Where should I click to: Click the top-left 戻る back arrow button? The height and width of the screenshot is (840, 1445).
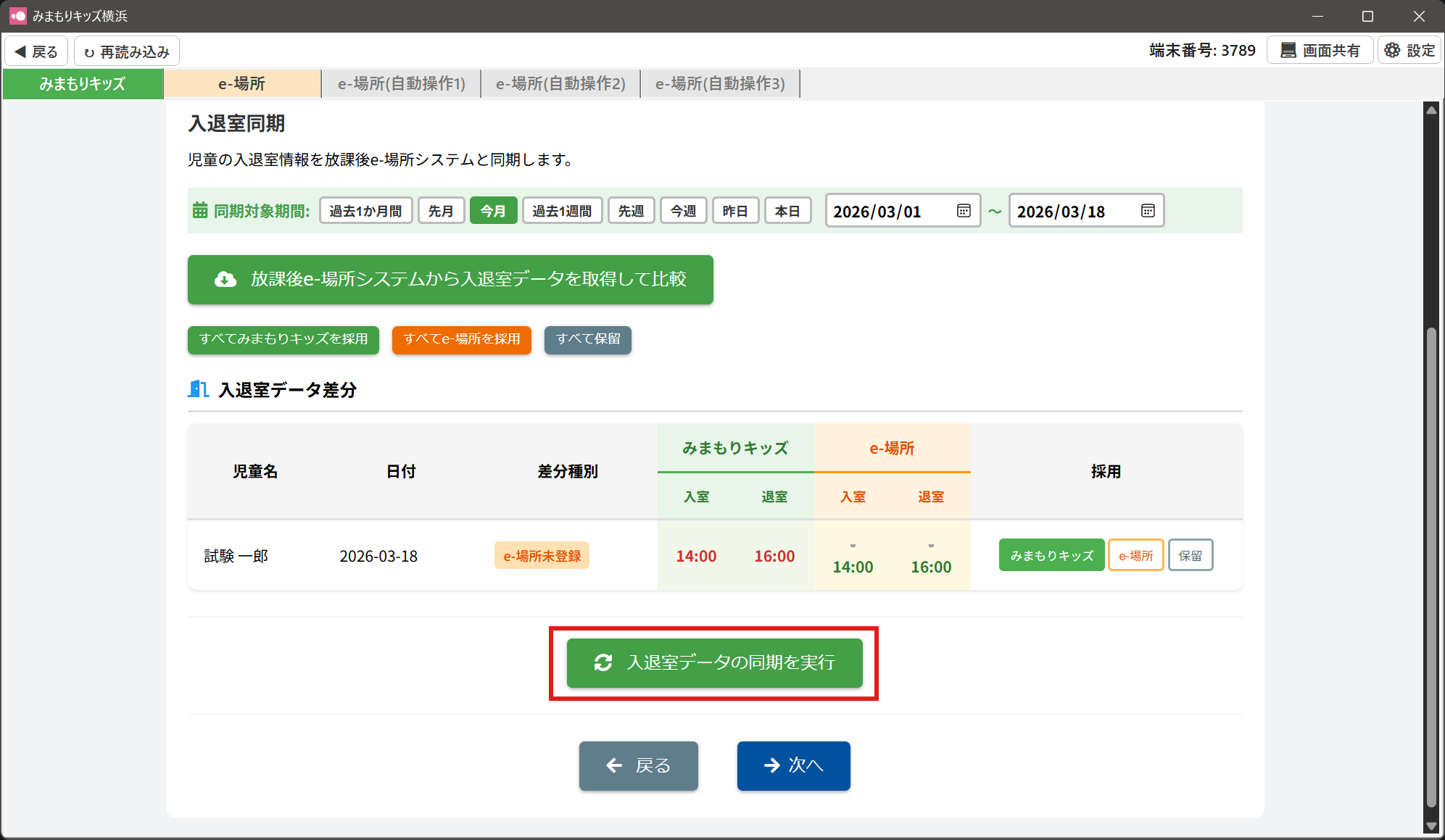pos(36,51)
